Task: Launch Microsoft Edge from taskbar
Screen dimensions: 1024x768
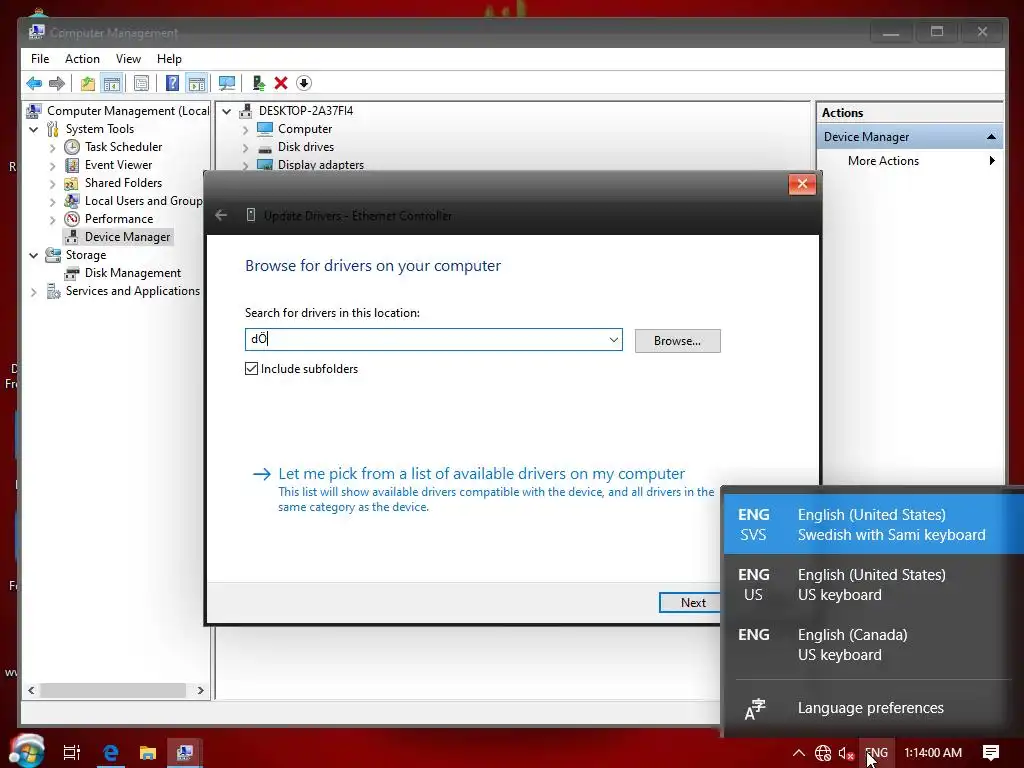Action: coord(110,752)
